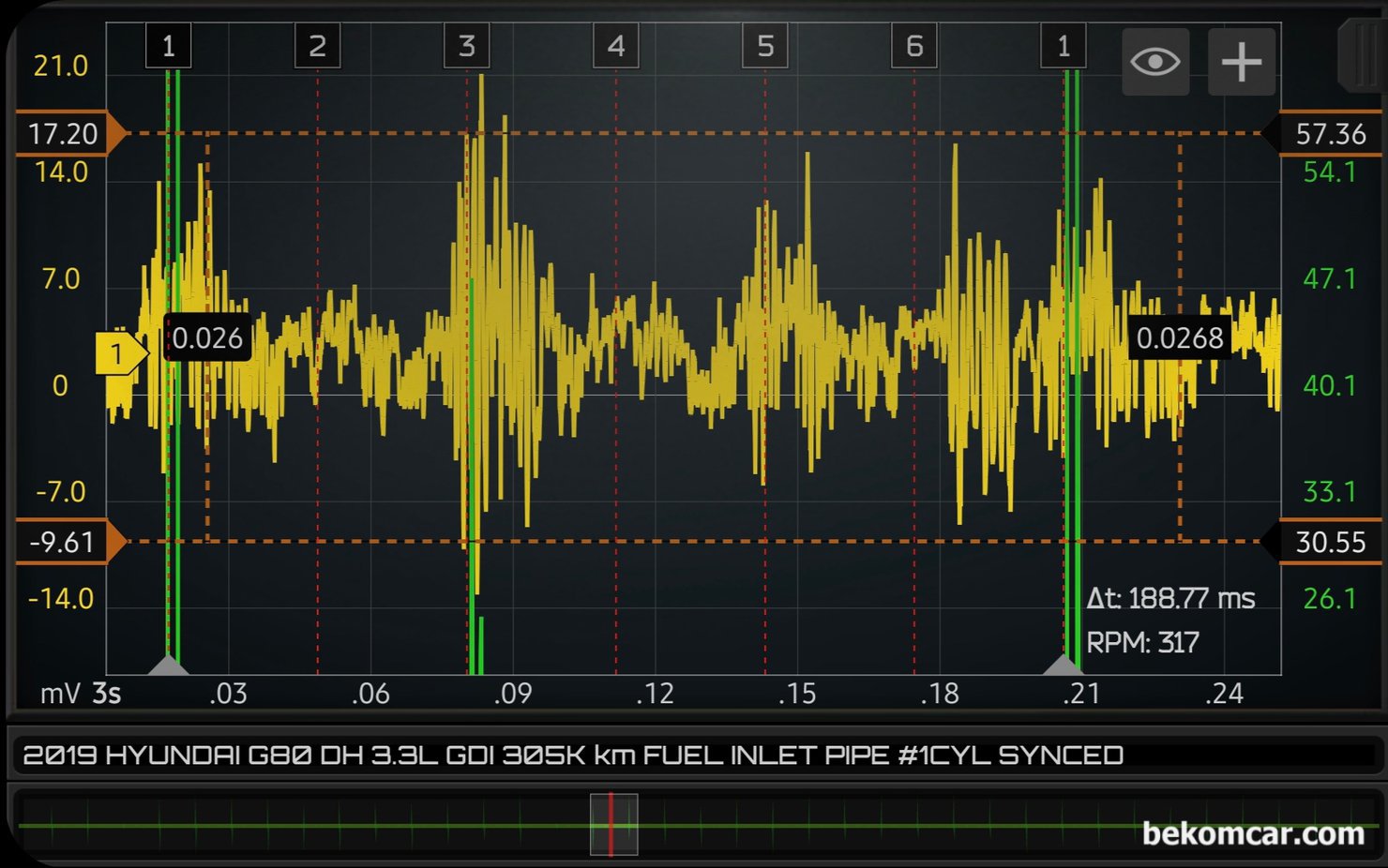This screenshot has width=1388, height=868.
Task: Click the right gray time cursor triangle
Action: (1064, 666)
